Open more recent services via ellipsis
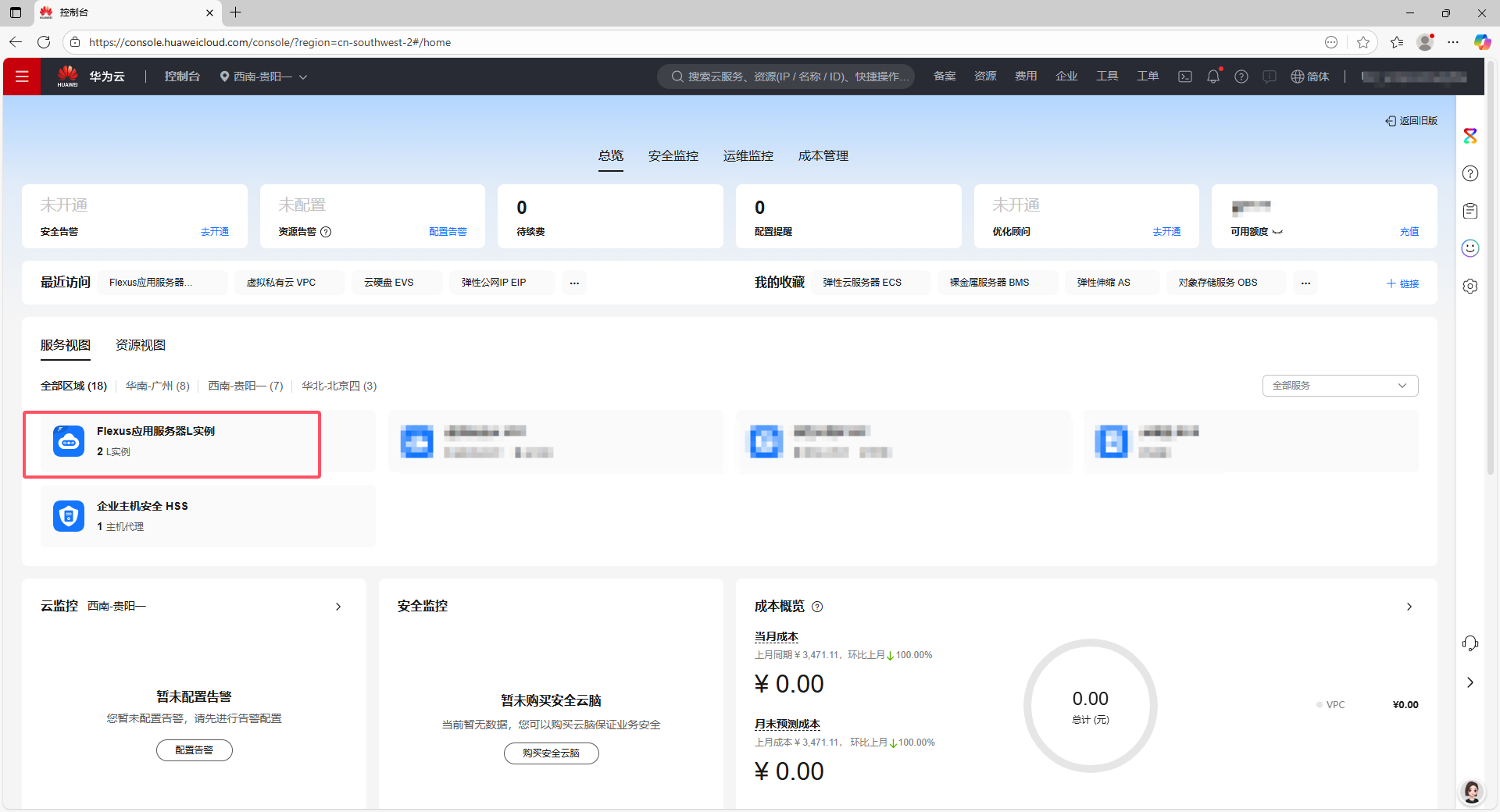Viewport: 1500px width, 812px height. pyautogui.click(x=574, y=283)
